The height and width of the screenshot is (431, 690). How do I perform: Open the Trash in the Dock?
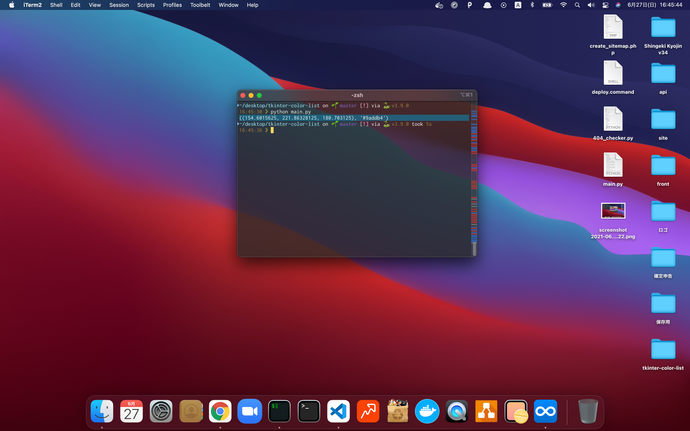pos(587,411)
